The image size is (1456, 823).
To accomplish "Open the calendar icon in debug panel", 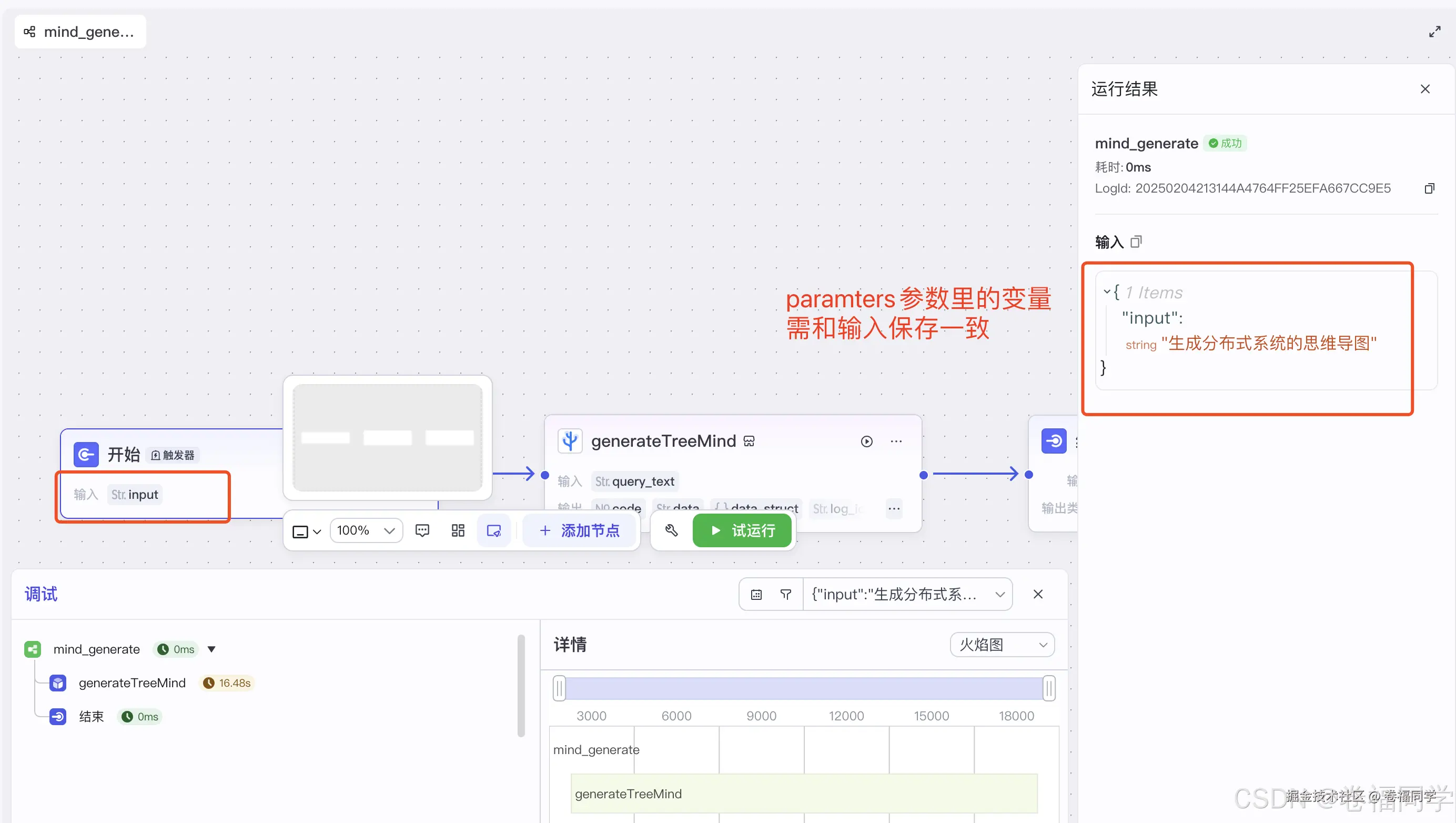I will coord(756,594).
